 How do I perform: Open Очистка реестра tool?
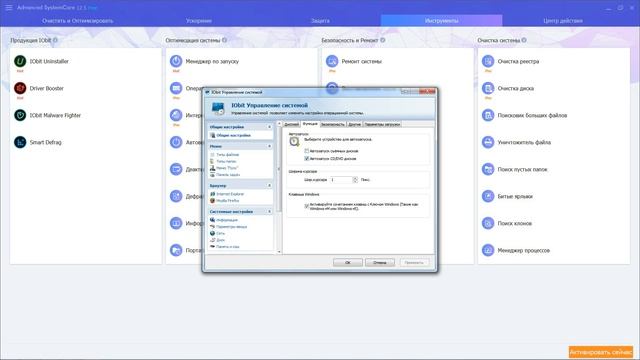[x=511, y=61]
